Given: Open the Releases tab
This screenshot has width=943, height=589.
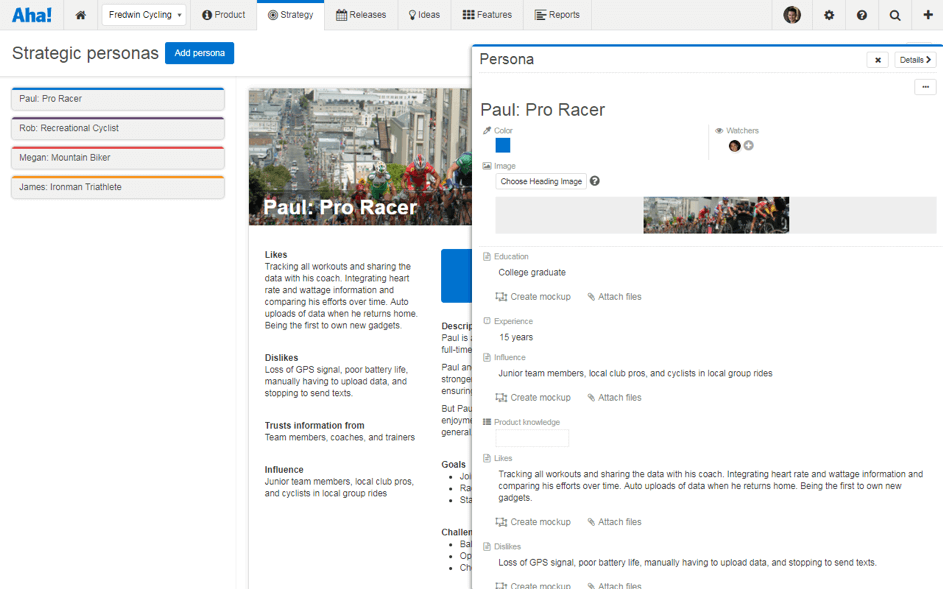Looking at the screenshot, I should click(361, 15).
